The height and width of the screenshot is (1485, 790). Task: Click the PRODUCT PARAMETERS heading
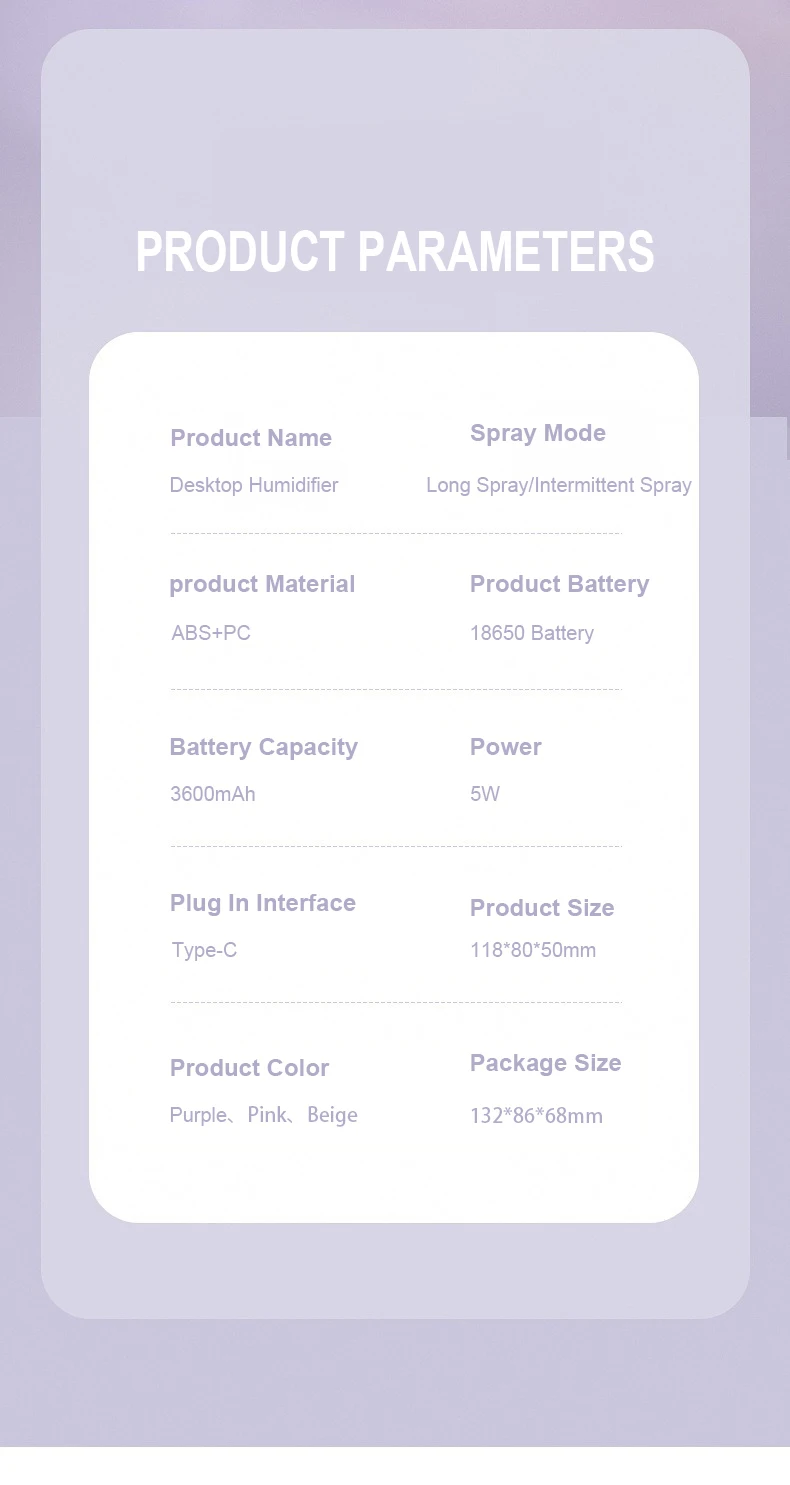coord(395,252)
